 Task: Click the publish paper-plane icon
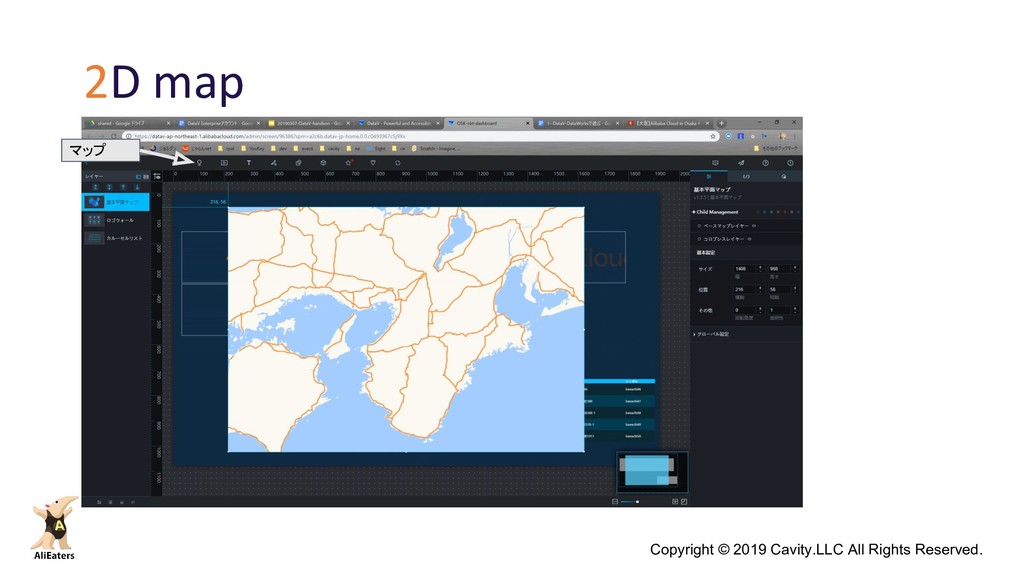[x=741, y=163]
